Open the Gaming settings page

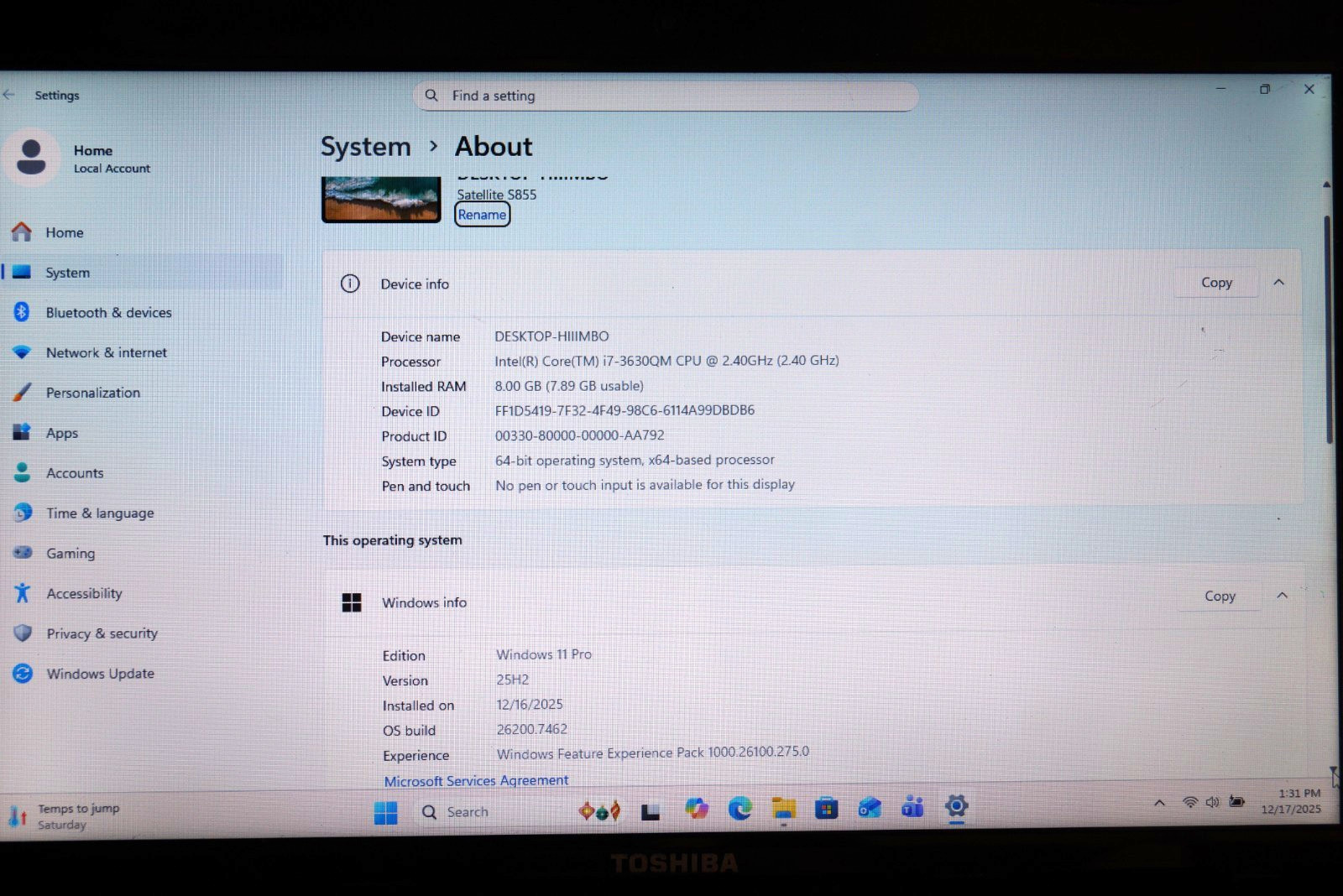click(x=71, y=553)
